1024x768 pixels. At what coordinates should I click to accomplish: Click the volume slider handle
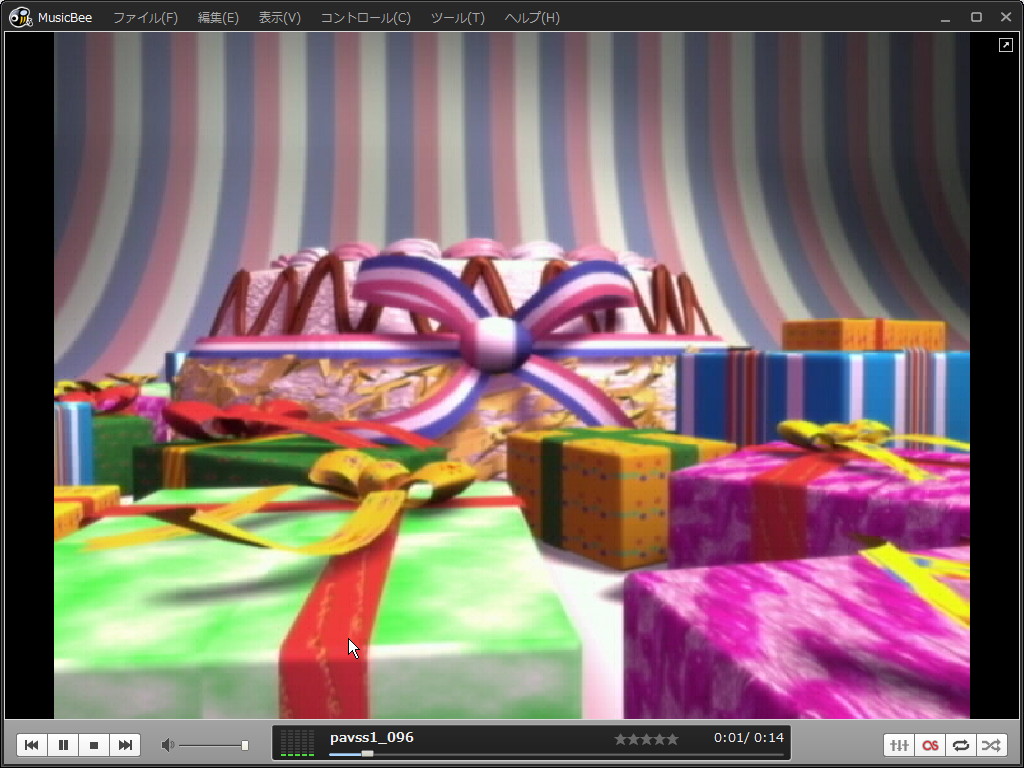(x=245, y=745)
